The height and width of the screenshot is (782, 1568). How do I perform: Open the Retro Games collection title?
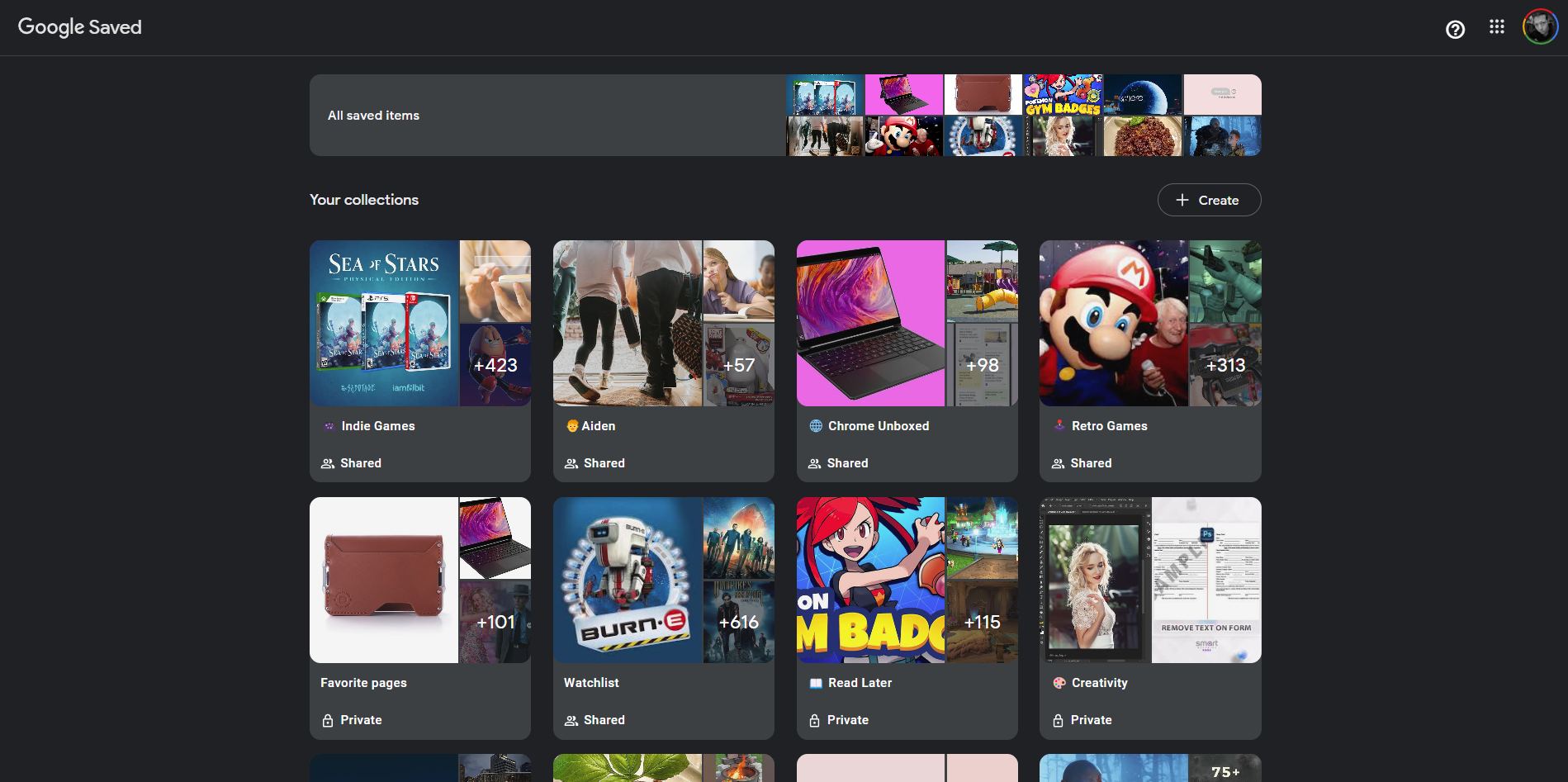[1110, 426]
